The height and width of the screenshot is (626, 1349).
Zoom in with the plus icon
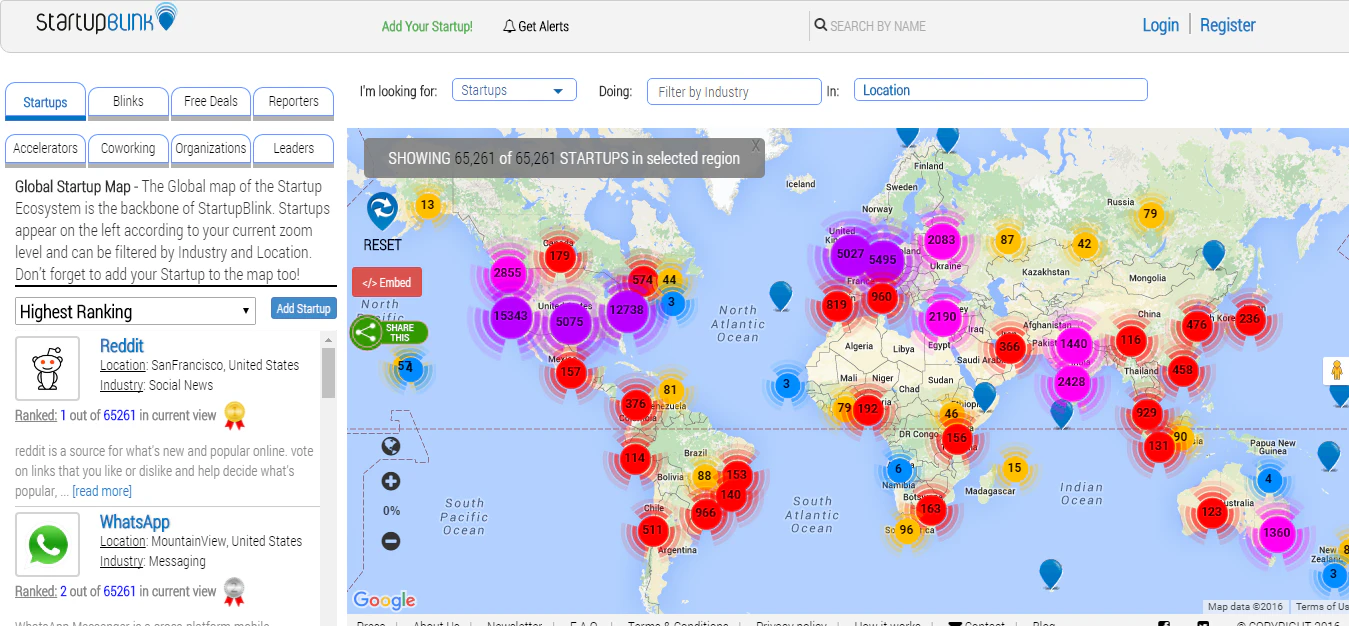point(391,481)
